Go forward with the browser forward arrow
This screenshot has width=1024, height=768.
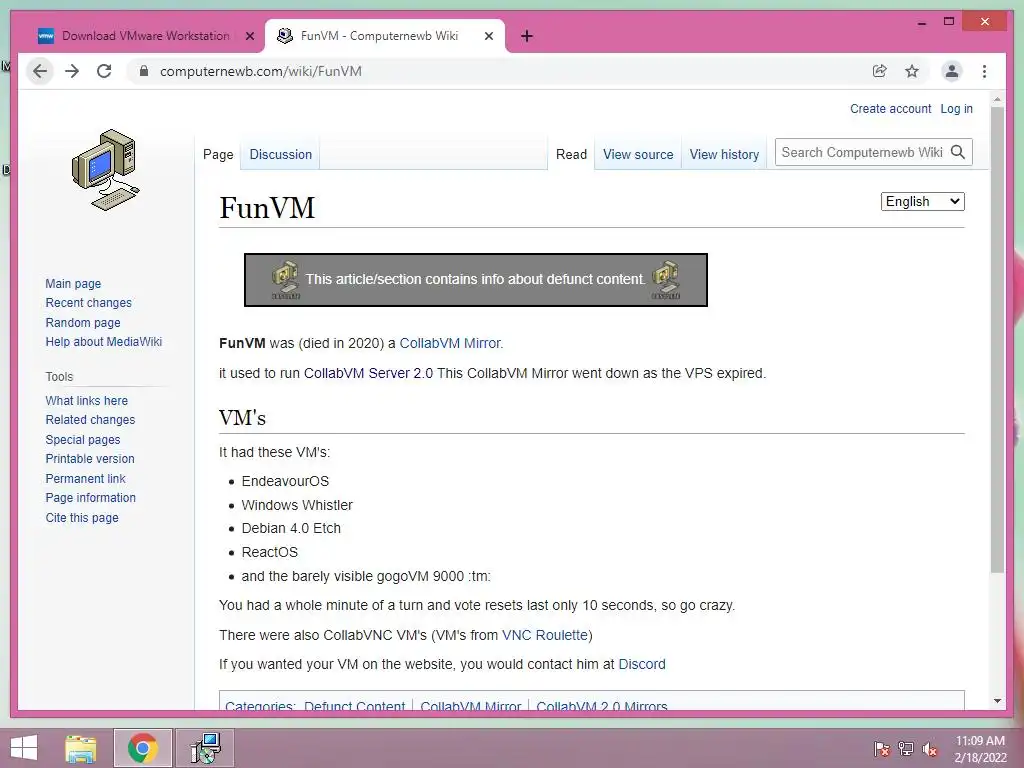(x=72, y=71)
